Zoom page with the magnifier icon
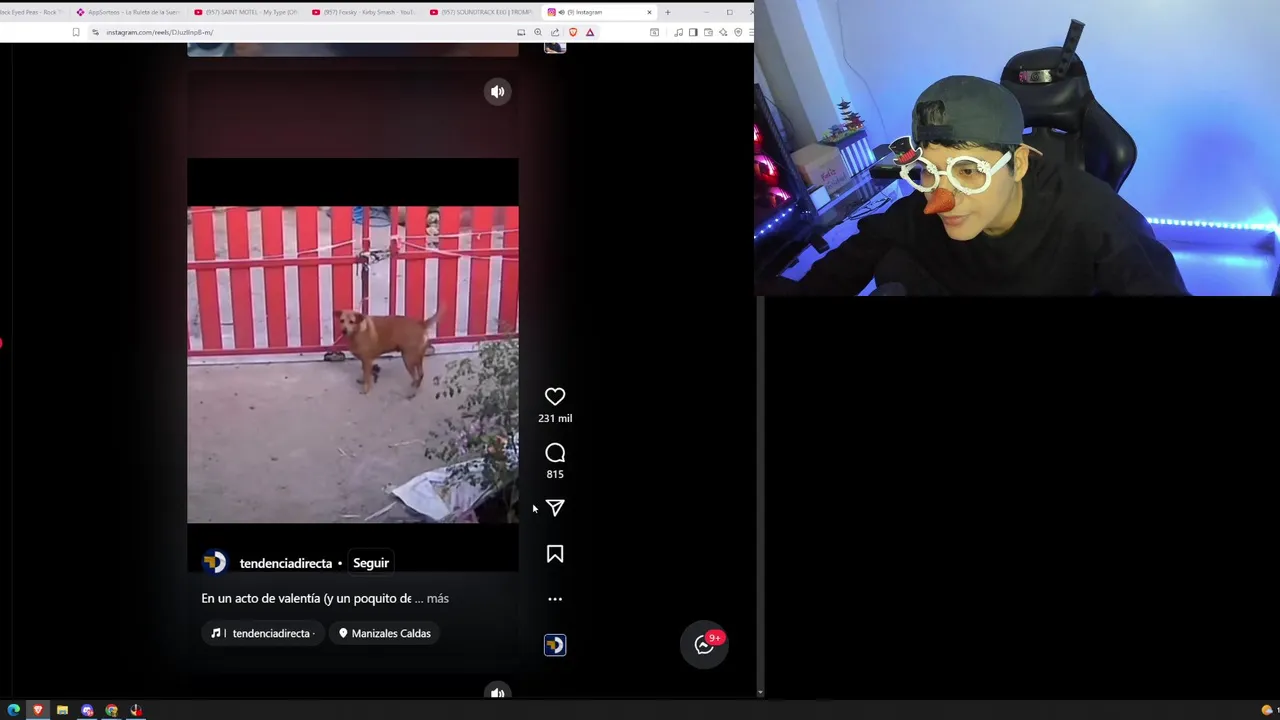This screenshot has width=1280, height=720. pos(538,32)
